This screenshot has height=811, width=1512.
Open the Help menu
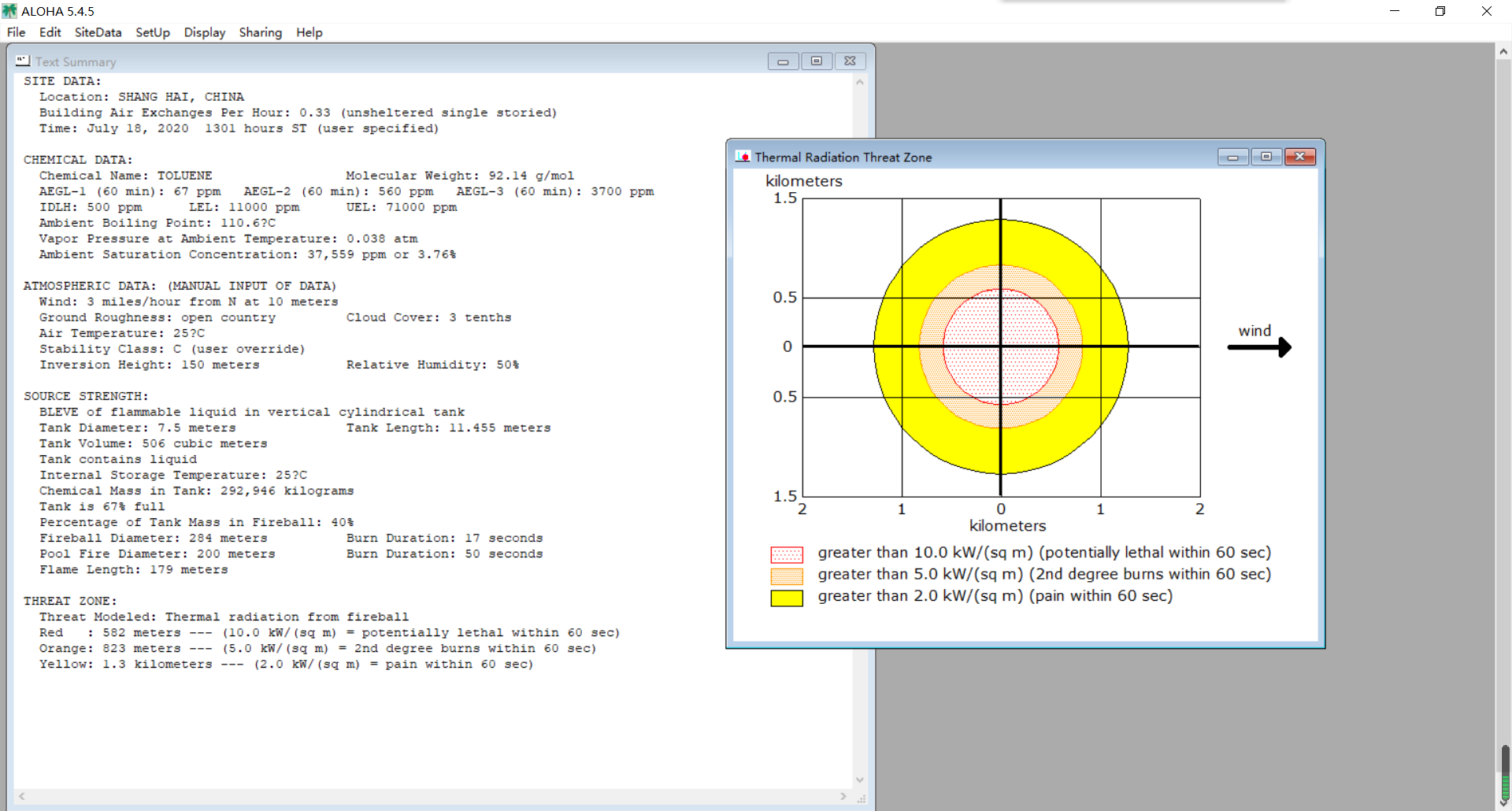309,32
